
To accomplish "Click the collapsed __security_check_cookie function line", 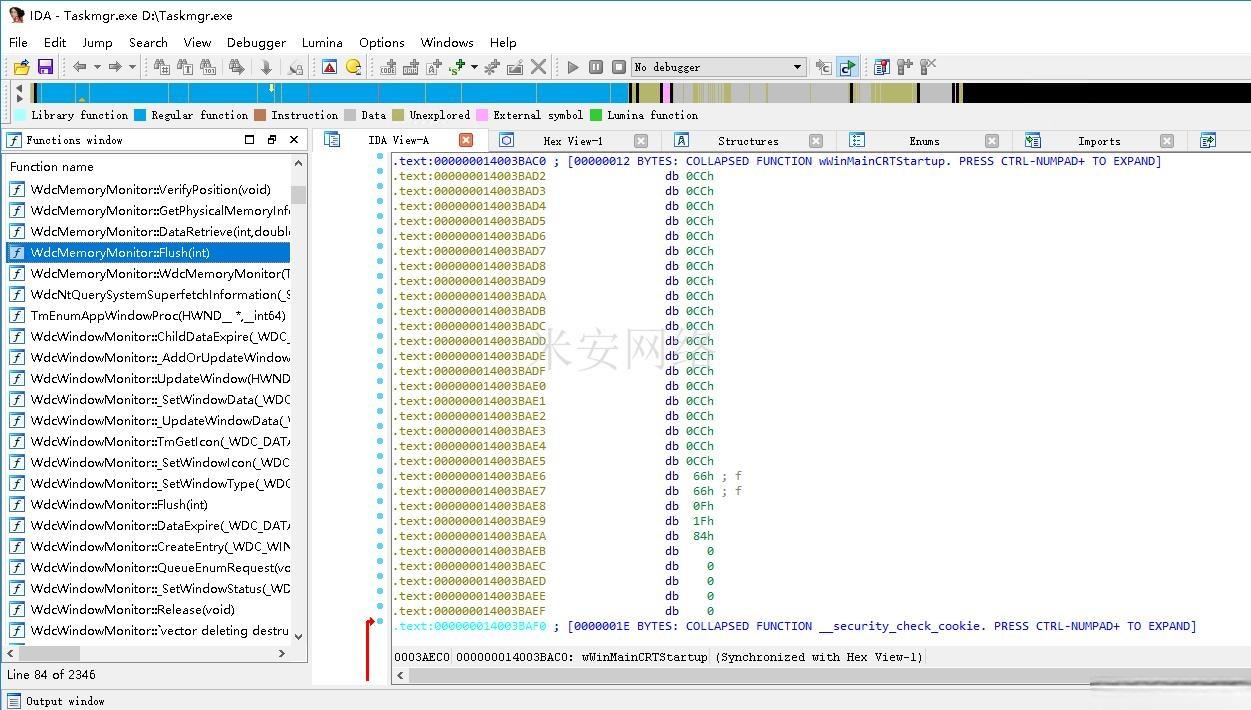I will pyautogui.click(x=794, y=626).
